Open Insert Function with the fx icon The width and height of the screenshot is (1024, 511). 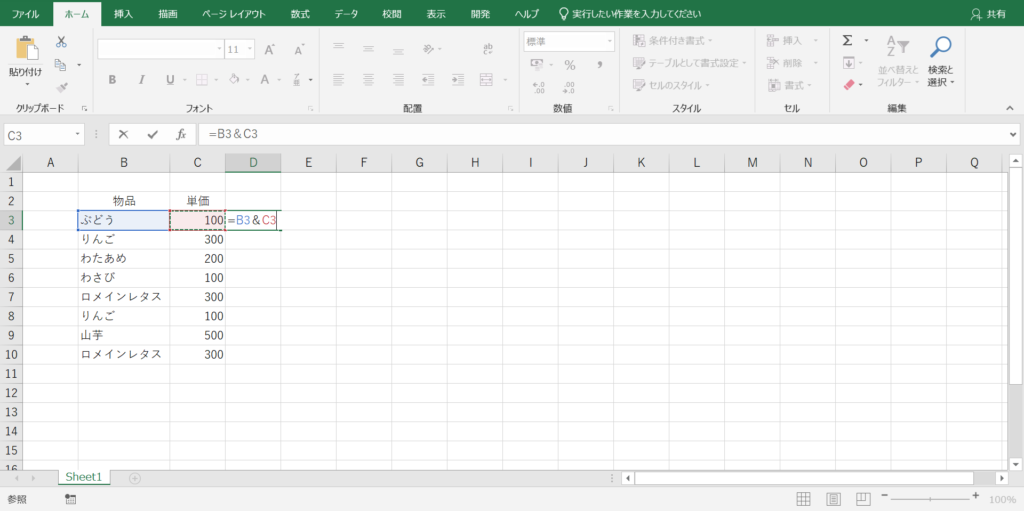pyautogui.click(x=181, y=134)
